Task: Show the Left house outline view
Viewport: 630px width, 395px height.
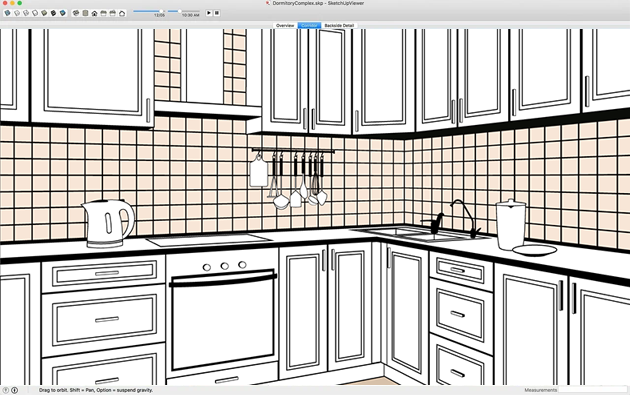Action: coord(122,13)
